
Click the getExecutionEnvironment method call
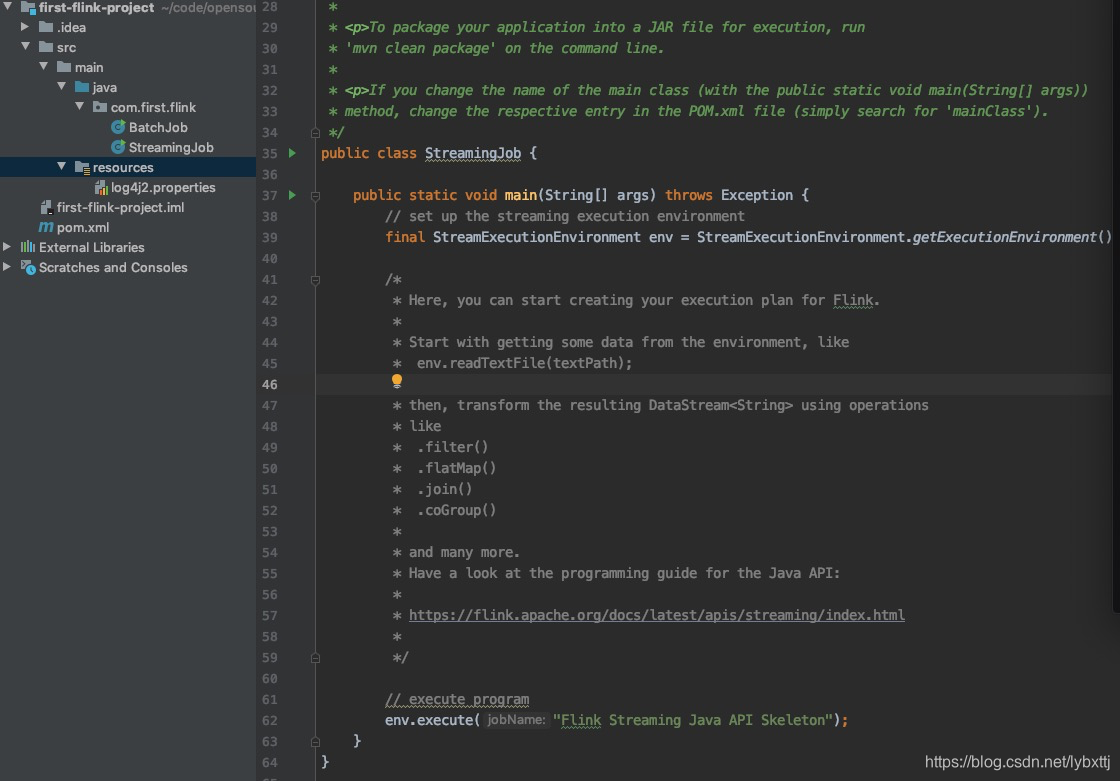[1004, 237]
